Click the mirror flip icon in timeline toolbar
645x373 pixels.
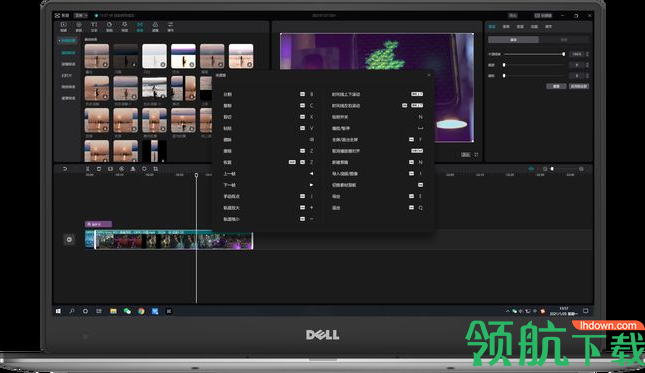click(132, 169)
